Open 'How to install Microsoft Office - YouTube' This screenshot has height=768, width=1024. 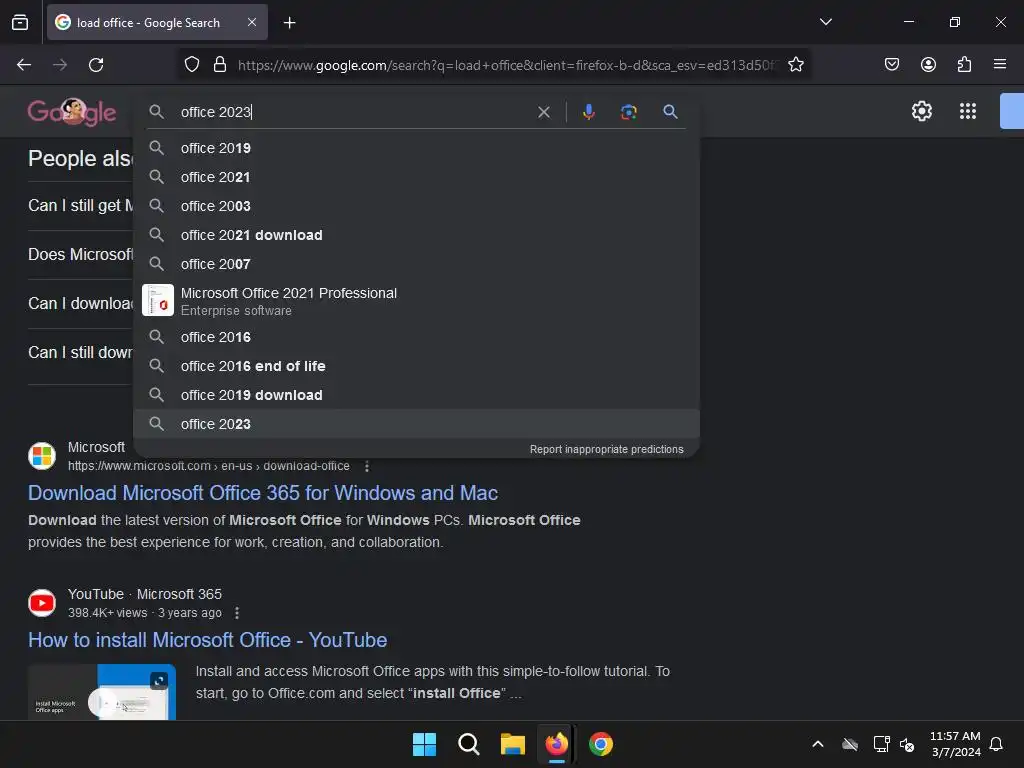207,640
